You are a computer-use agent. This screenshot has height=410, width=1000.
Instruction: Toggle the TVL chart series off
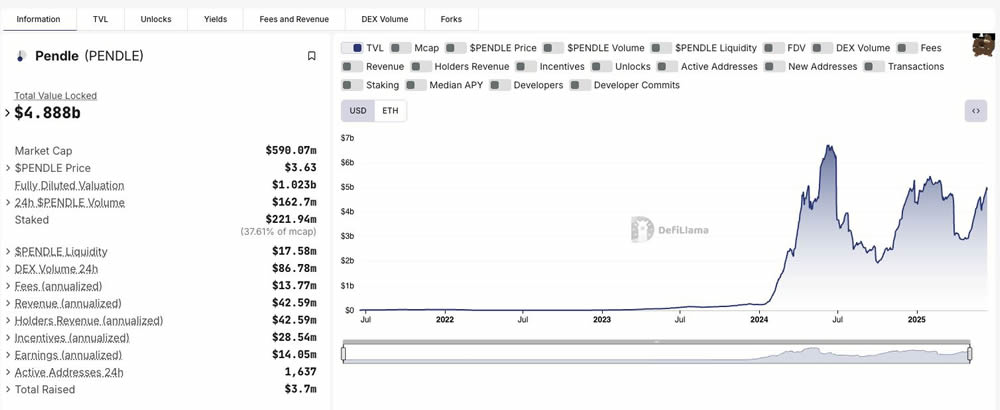(x=352, y=48)
